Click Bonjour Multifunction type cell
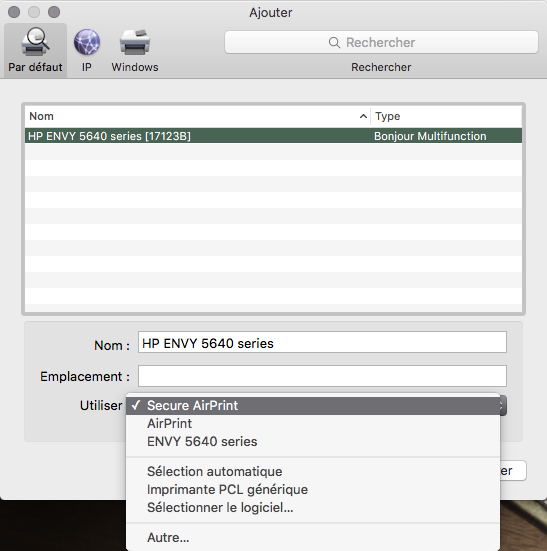 (430, 136)
